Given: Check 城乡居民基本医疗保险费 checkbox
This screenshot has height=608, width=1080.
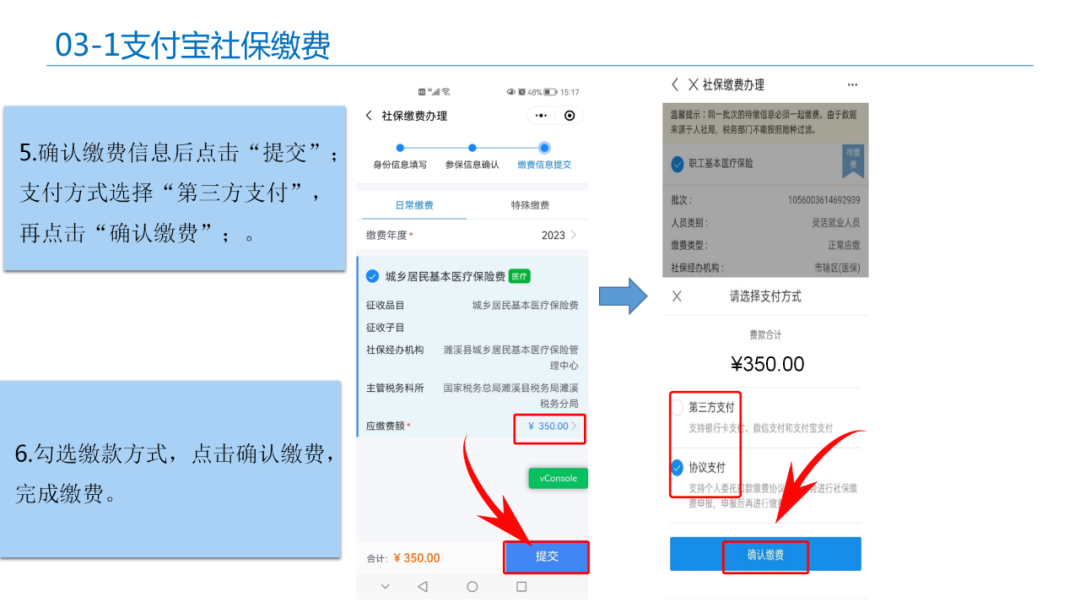Looking at the screenshot, I should [373, 276].
